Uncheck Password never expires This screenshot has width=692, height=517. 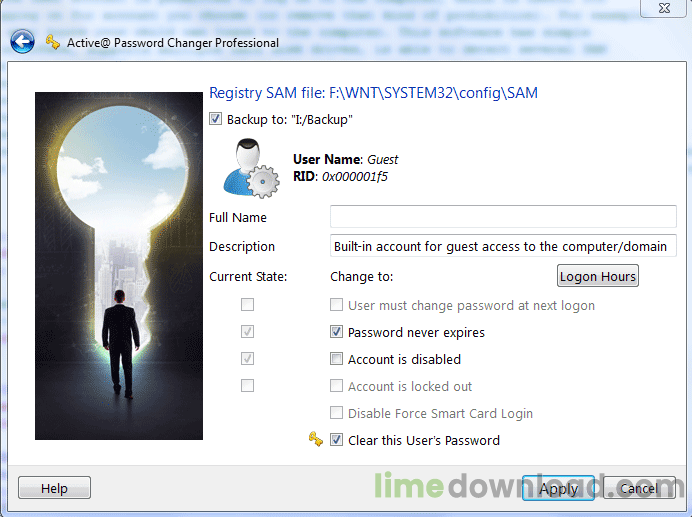pyautogui.click(x=336, y=332)
